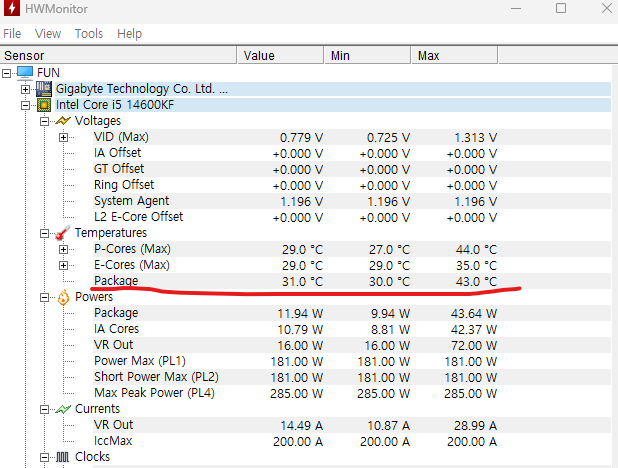Click the Min column header
The image size is (618, 468).
click(x=368, y=55)
